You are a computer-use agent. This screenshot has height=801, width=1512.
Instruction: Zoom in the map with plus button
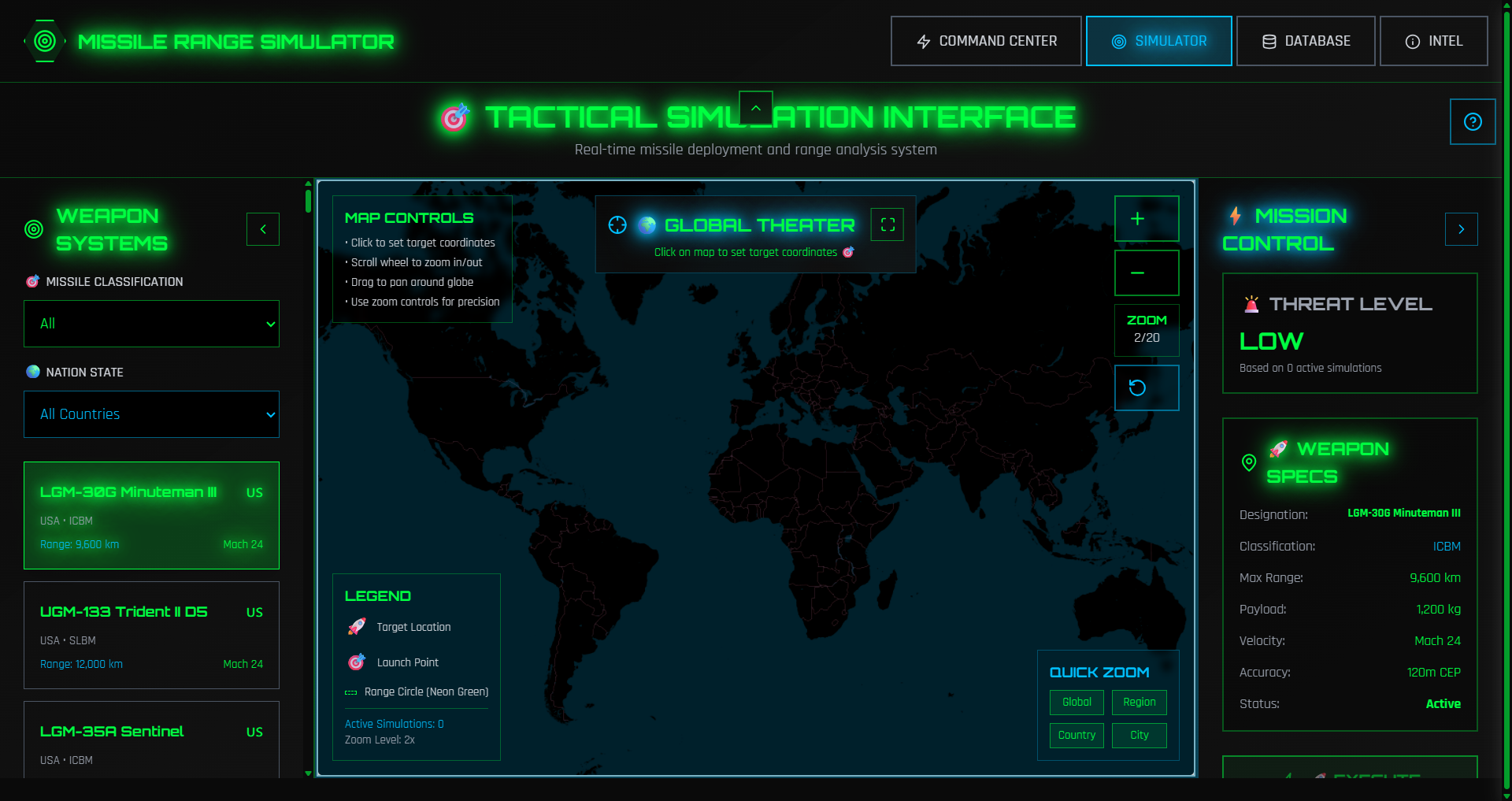(x=1147, y=218)
